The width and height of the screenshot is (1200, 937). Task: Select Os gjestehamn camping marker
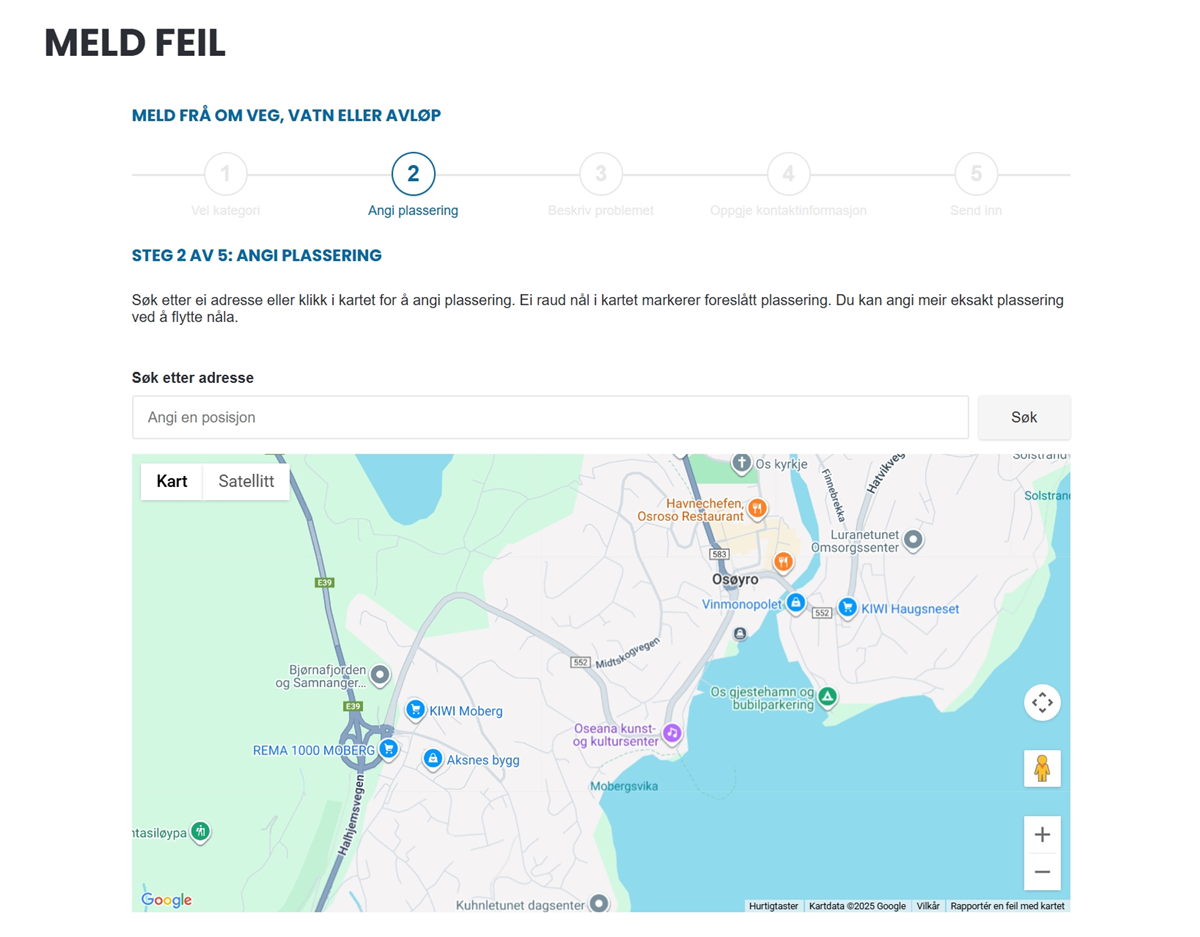827,695
